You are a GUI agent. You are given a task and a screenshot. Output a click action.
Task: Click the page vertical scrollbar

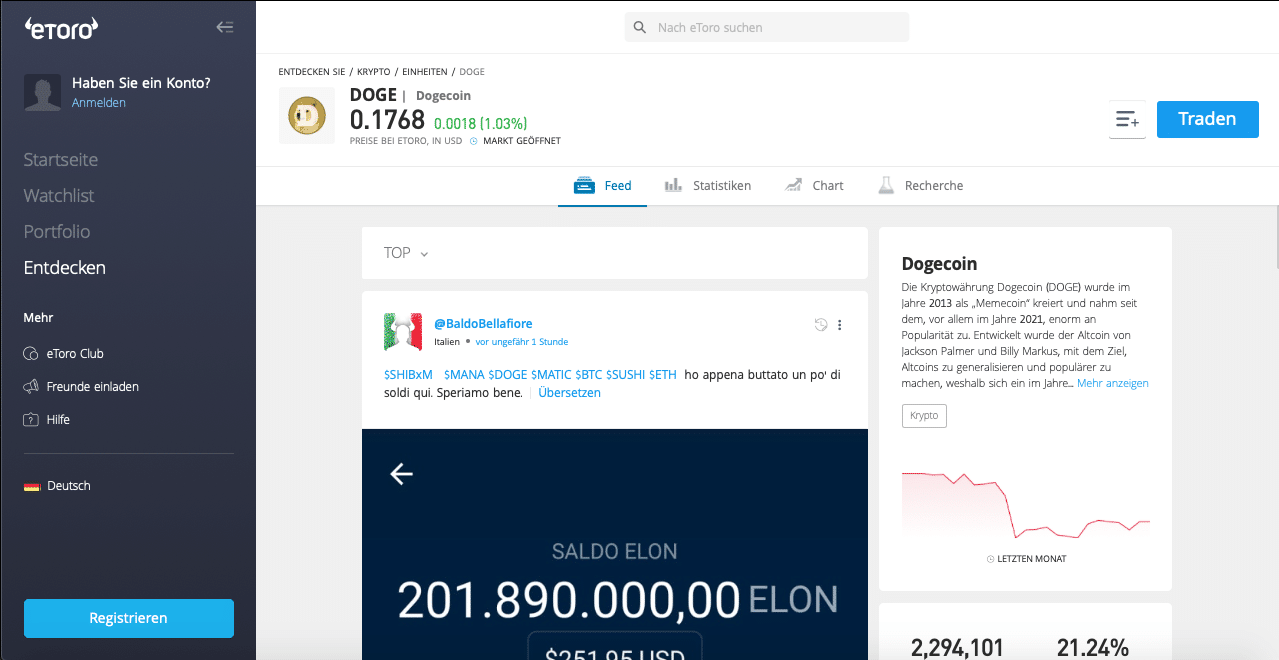pyautogui.click(x=1275, y=237)
